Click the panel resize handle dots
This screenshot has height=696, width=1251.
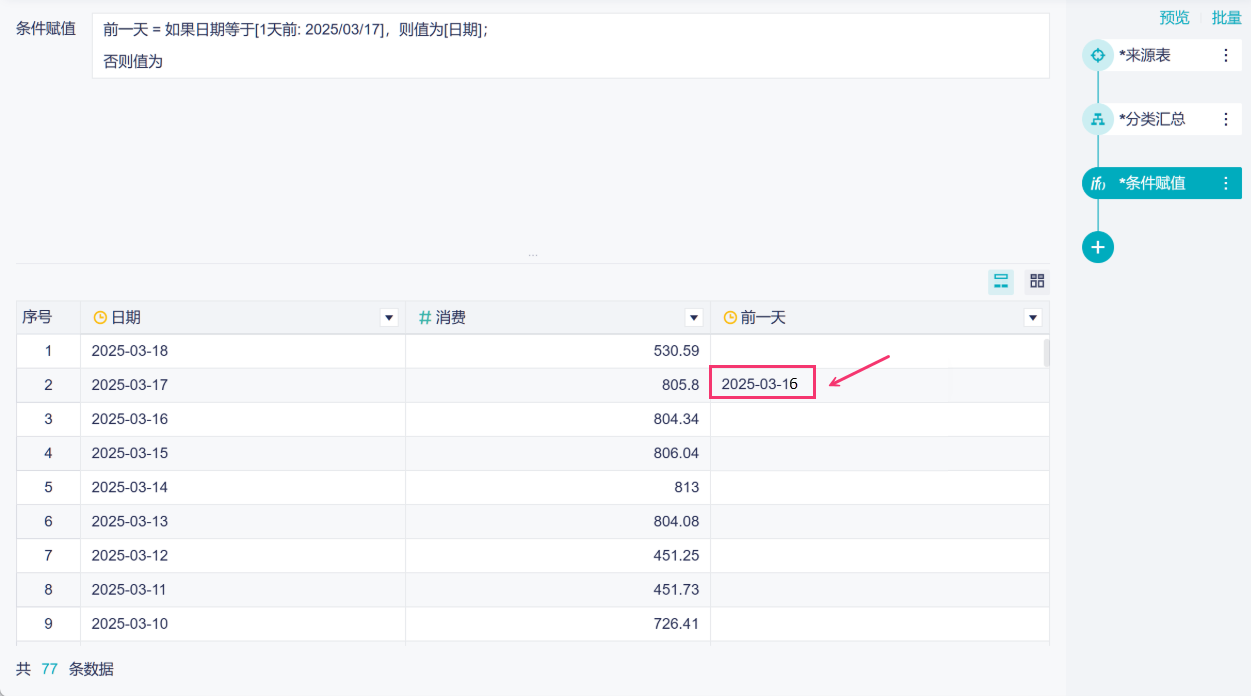(x=533, y=255)
